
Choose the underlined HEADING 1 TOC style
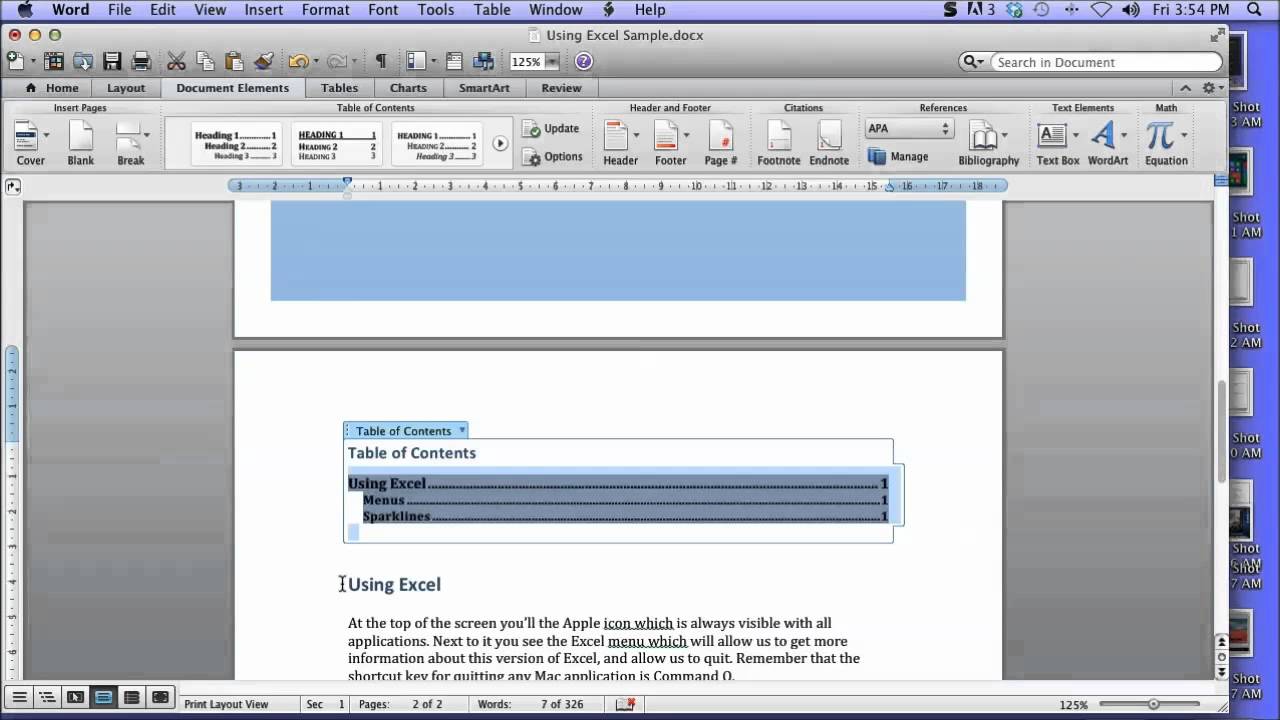pyautogui.click(x=336, y=144)
